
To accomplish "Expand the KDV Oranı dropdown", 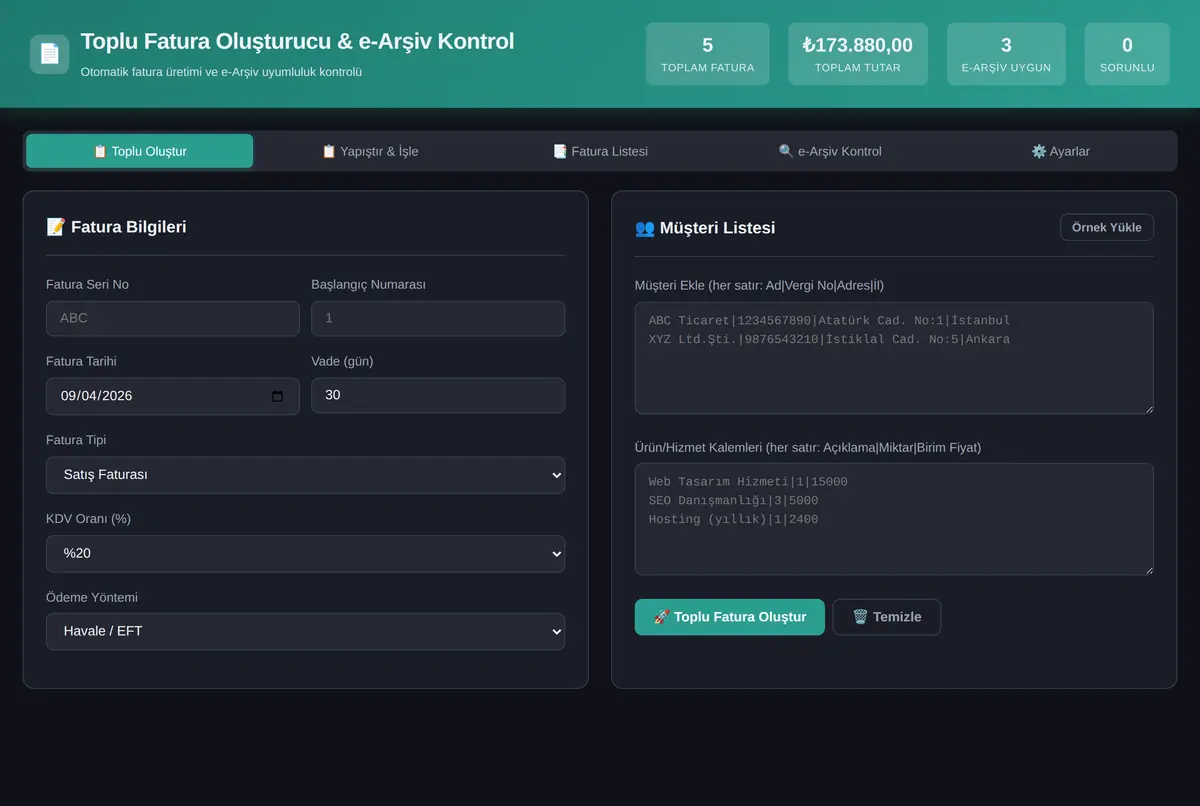I will (305, 553).
